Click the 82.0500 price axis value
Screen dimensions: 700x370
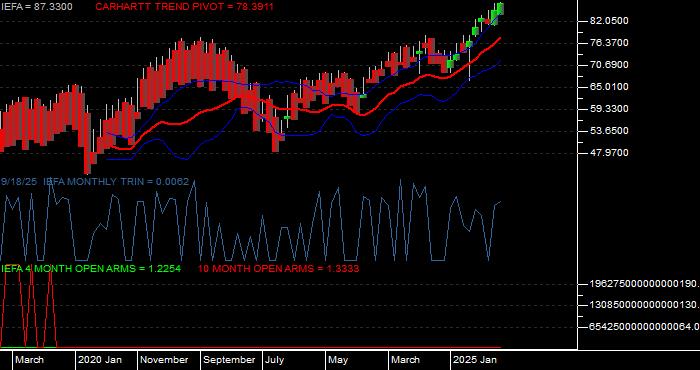[x=610, y=21]
